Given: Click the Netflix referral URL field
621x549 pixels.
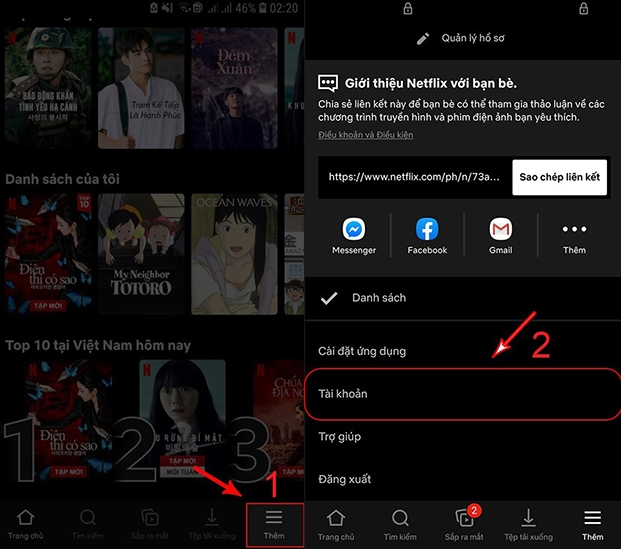Looking at the screenshot, I should pyautogui.click(x=414, y=177).
